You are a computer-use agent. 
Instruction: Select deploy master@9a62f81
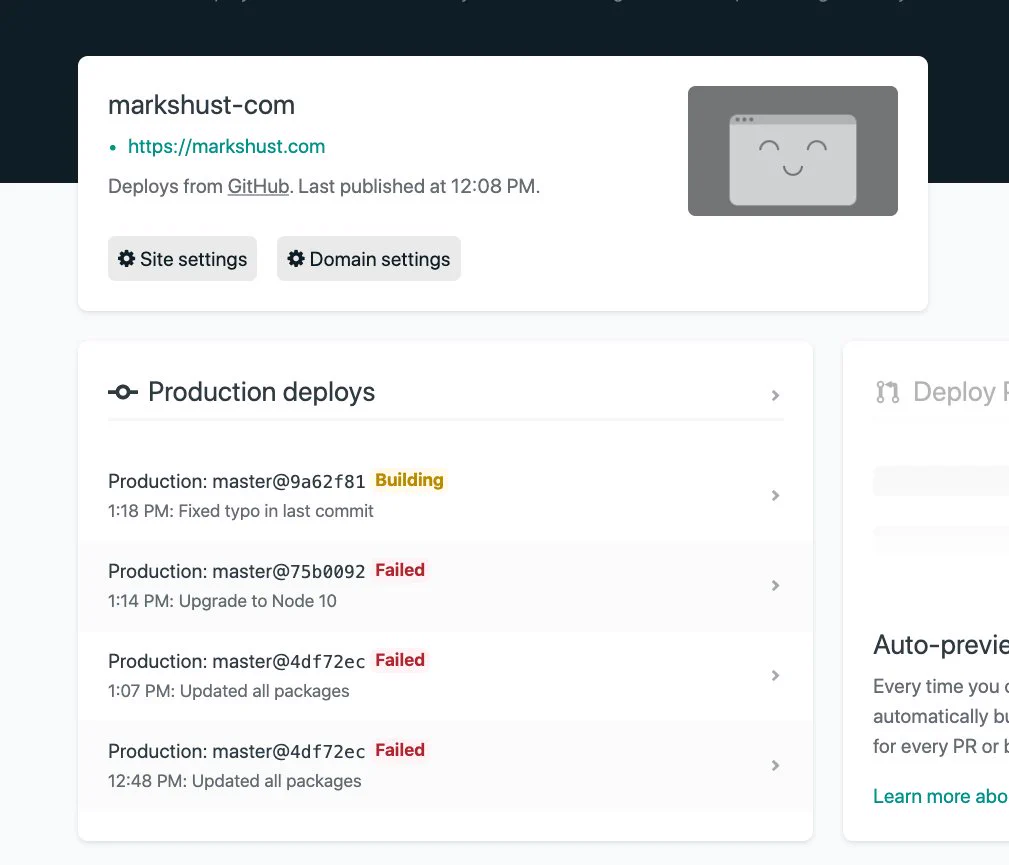pos(445,496)
